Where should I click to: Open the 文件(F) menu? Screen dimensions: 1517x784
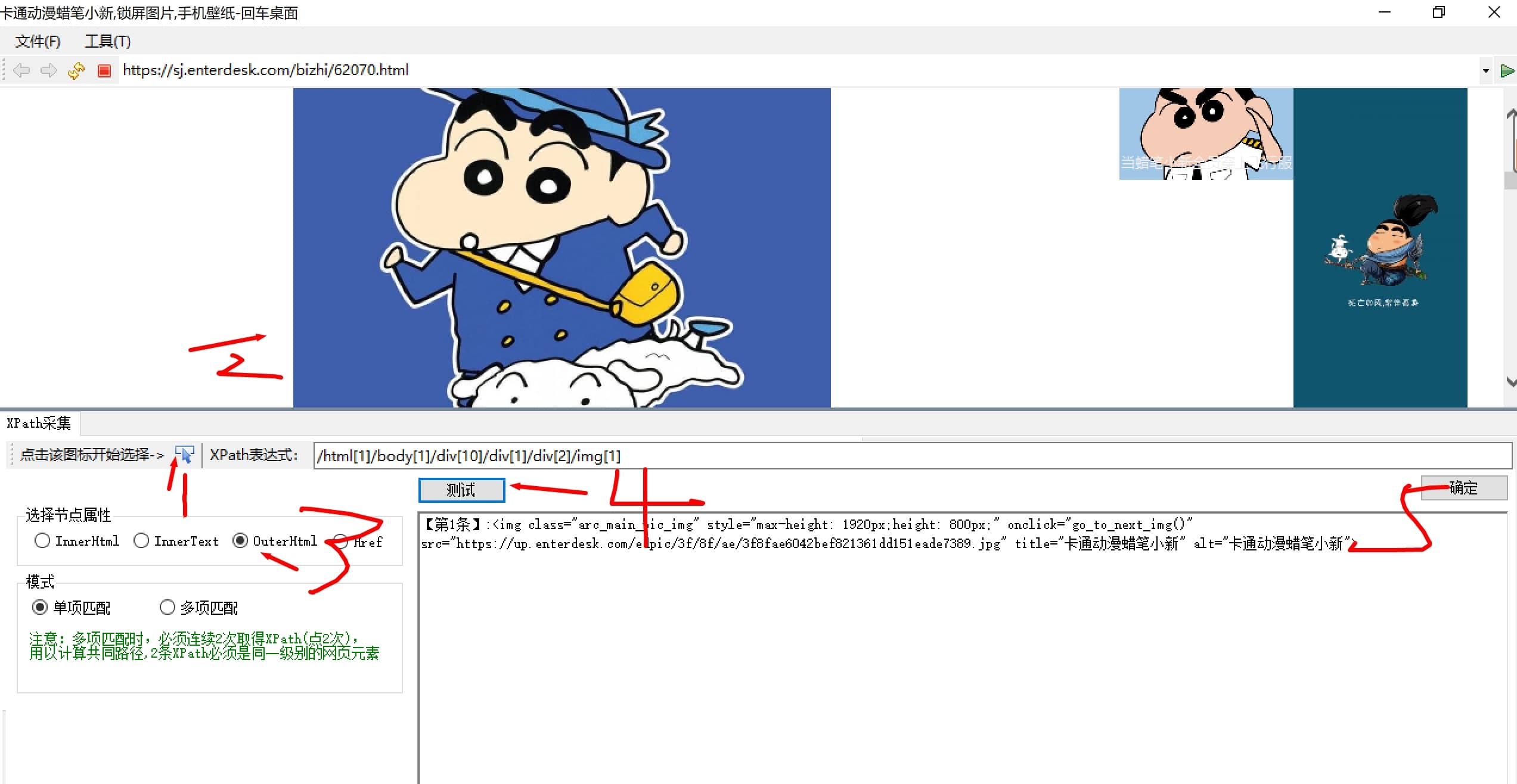(x=38, y=41)
